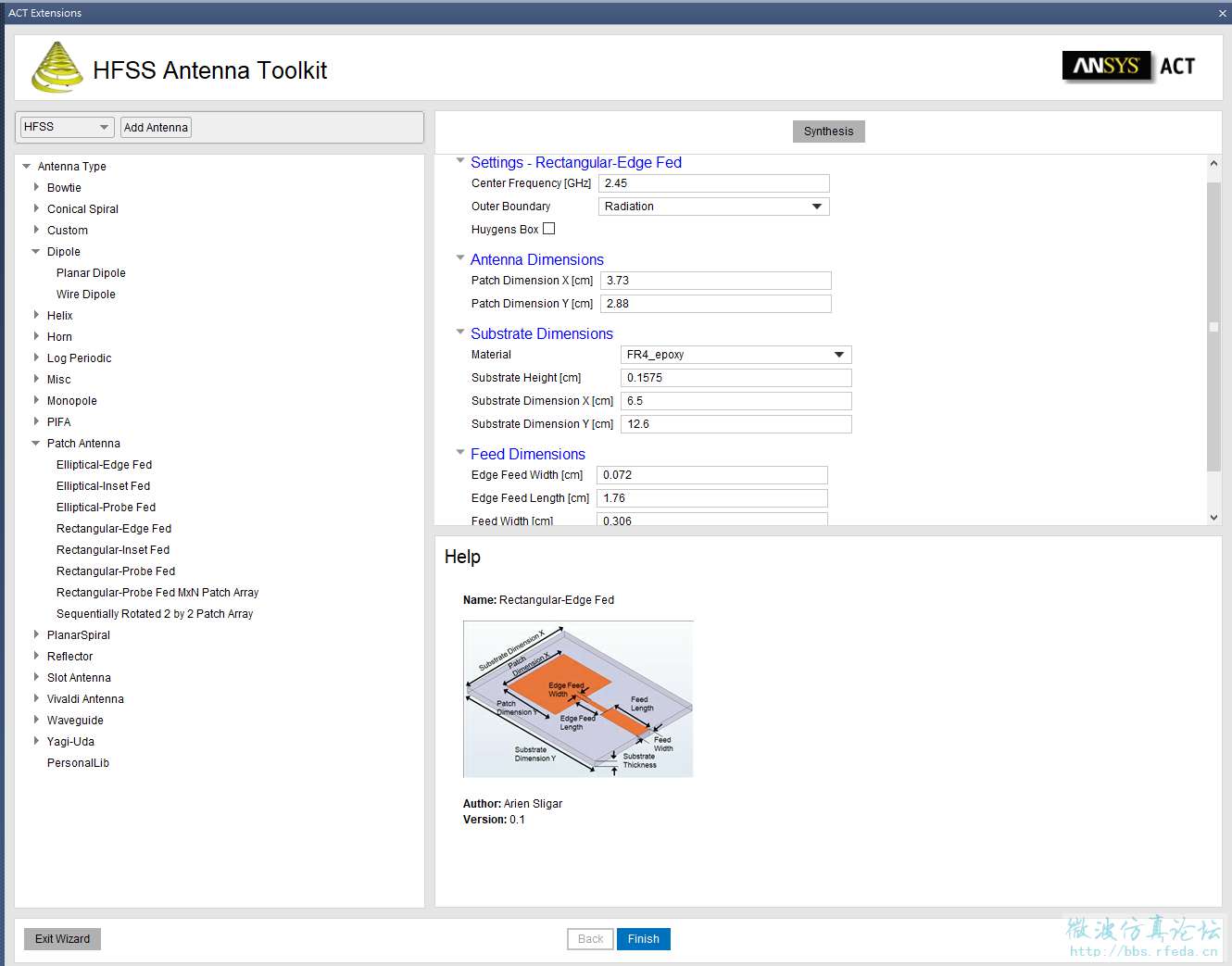Screen dimensions: 1232x966
Task: Expand the Slot Antenna category
Action: 36,677
